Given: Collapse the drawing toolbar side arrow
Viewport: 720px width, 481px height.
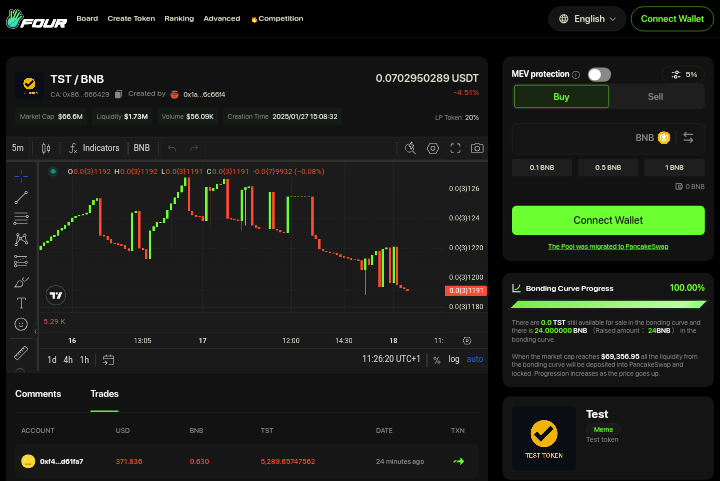Looking at the screenshot, I should click(x=35, y=331).
